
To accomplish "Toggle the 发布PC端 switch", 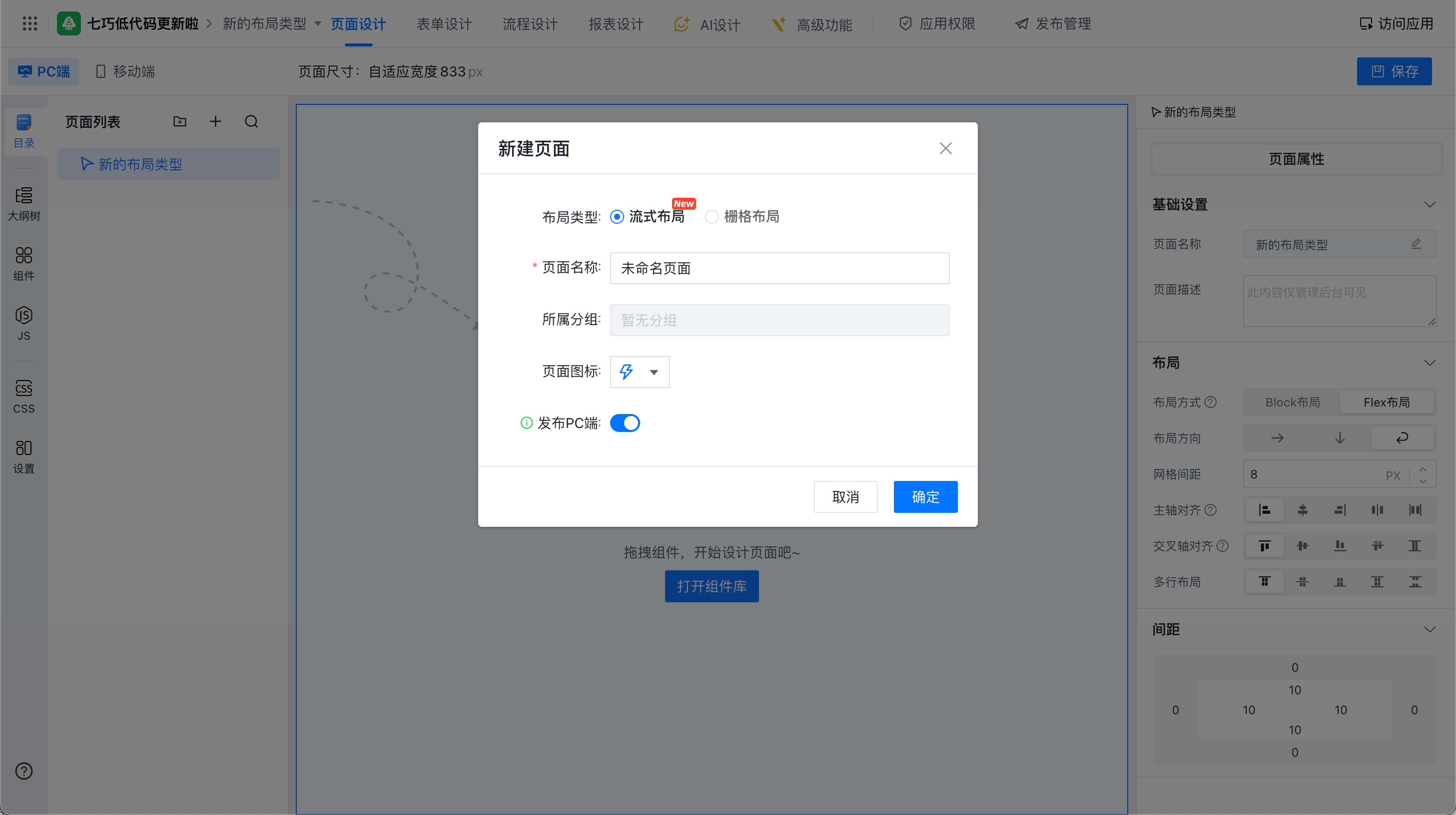I will 625,423.
